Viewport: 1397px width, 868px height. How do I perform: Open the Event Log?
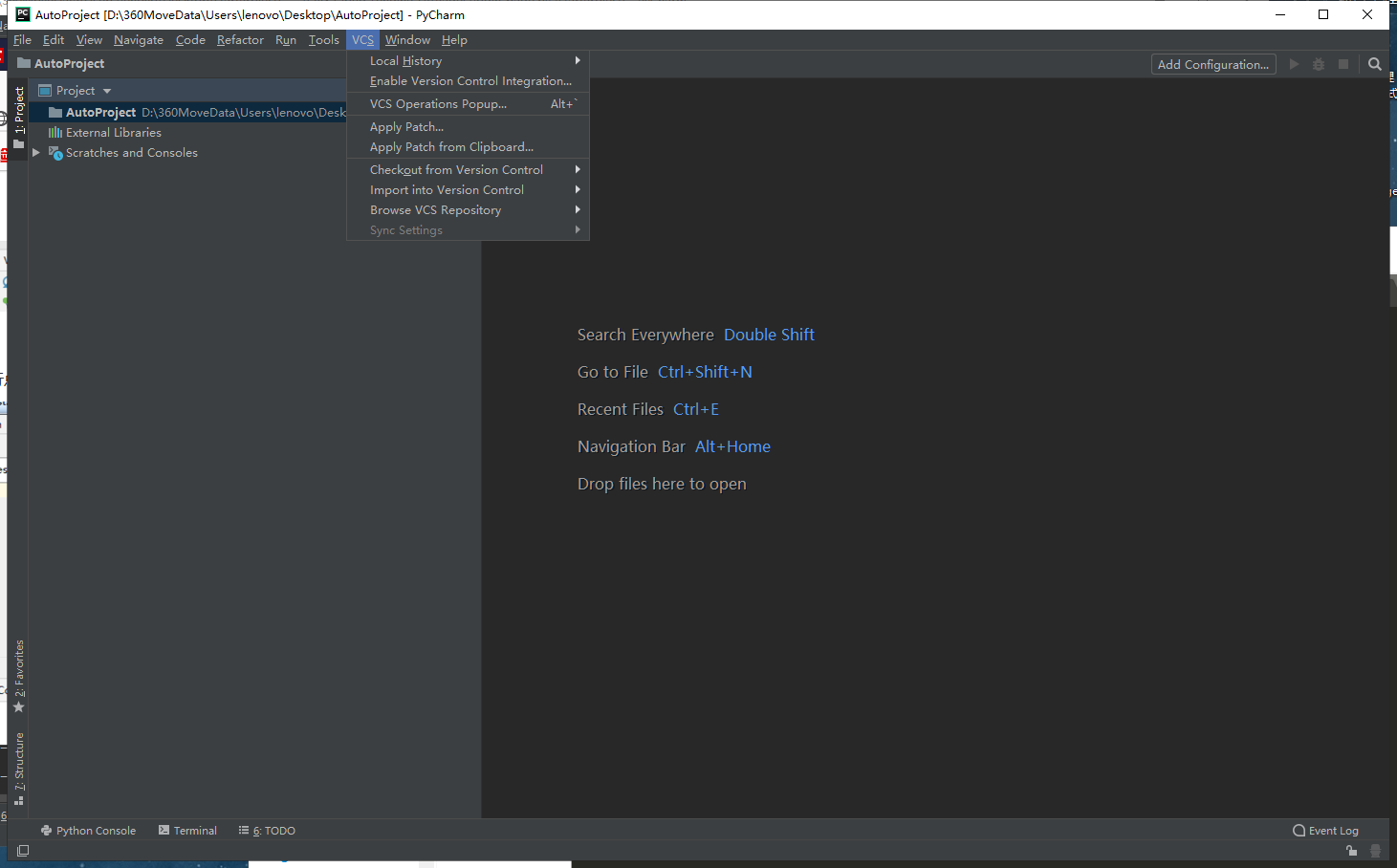pos(1325,831)
